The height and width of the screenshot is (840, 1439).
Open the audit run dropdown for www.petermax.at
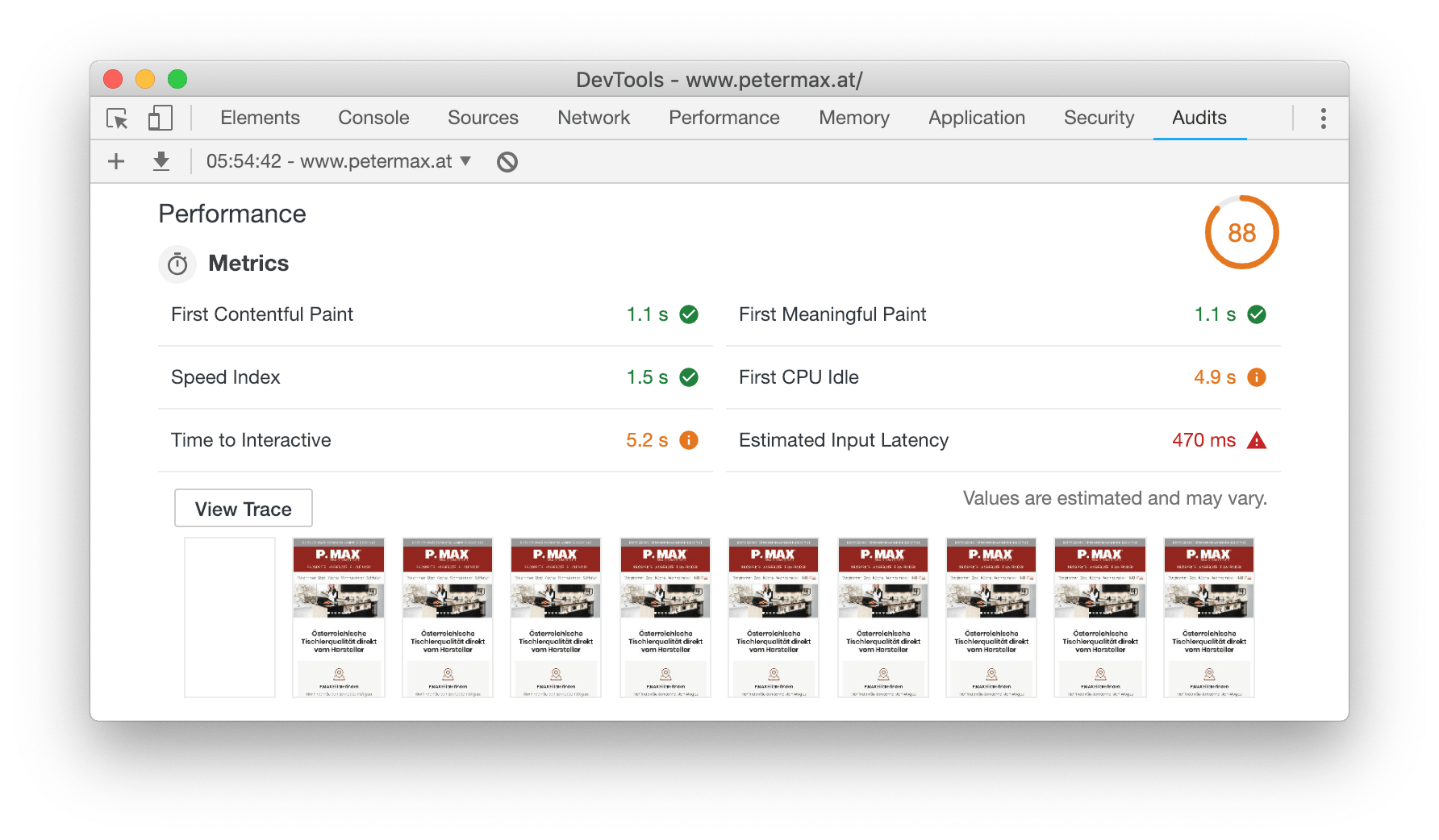pyautogui.click(x=339, y=161)
